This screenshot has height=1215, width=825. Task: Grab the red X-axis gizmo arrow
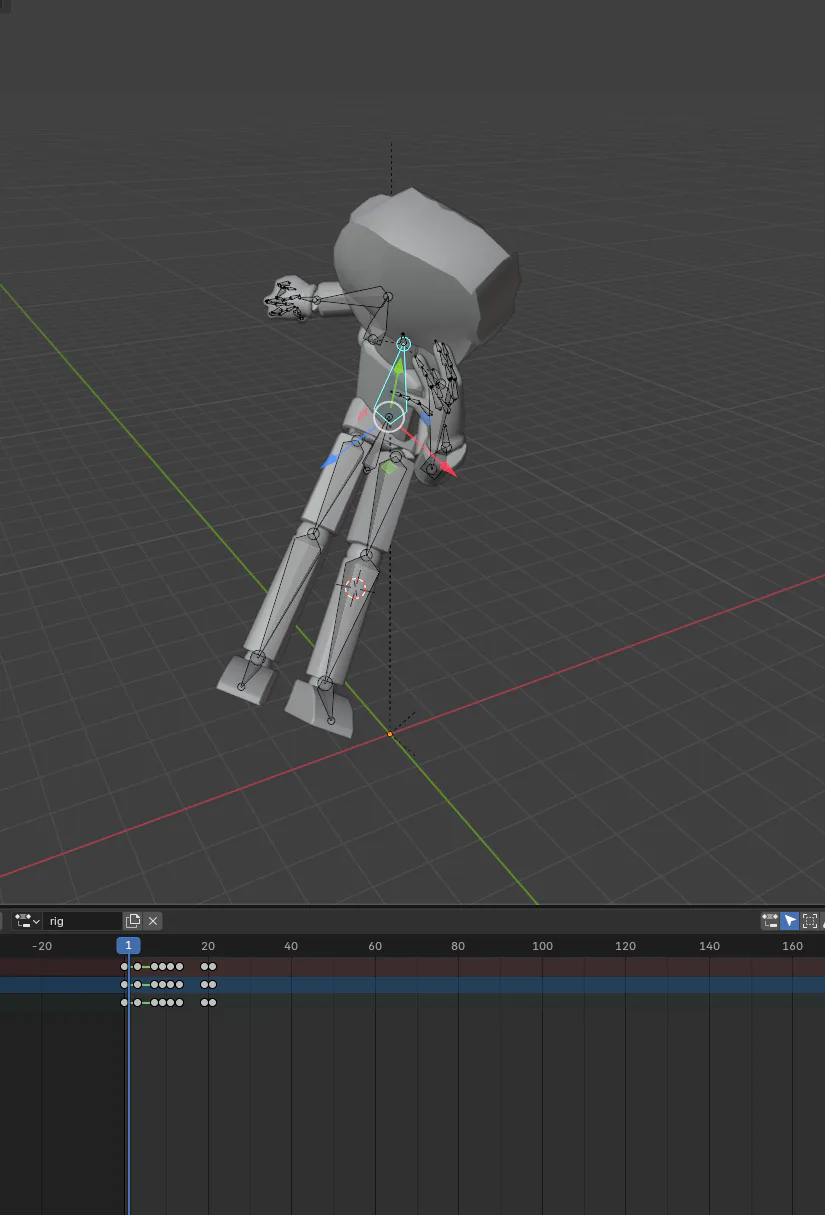(446, 468)
